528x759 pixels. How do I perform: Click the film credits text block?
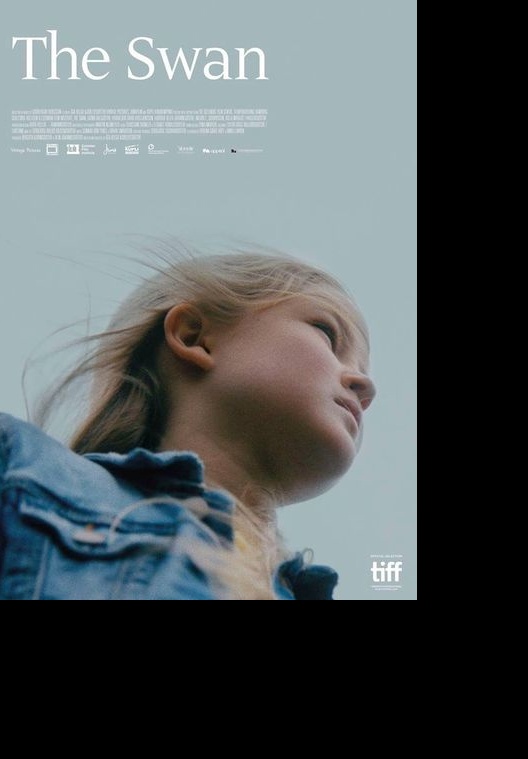[x=139, y=124]
